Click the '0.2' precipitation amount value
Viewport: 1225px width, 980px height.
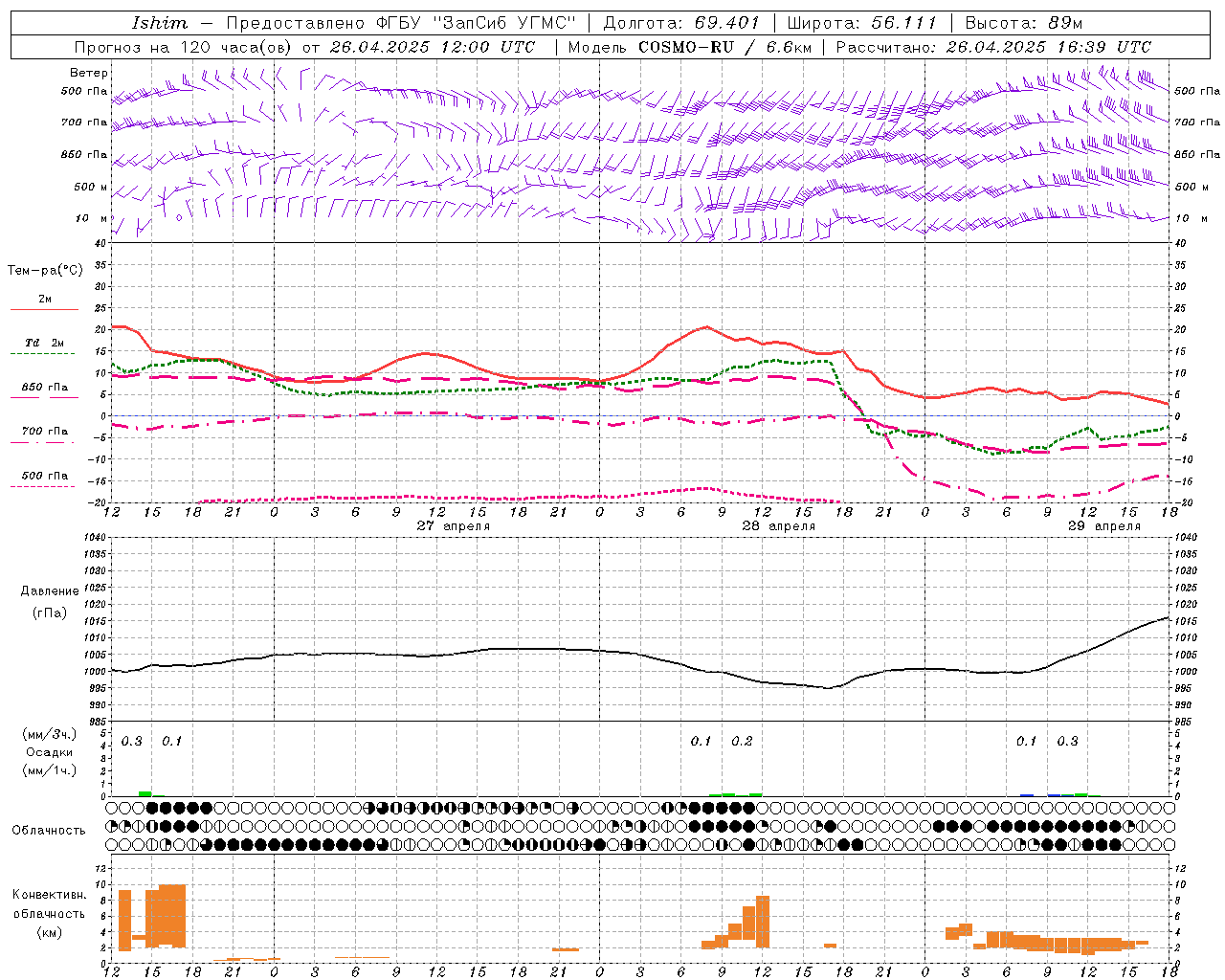point(742,741)
